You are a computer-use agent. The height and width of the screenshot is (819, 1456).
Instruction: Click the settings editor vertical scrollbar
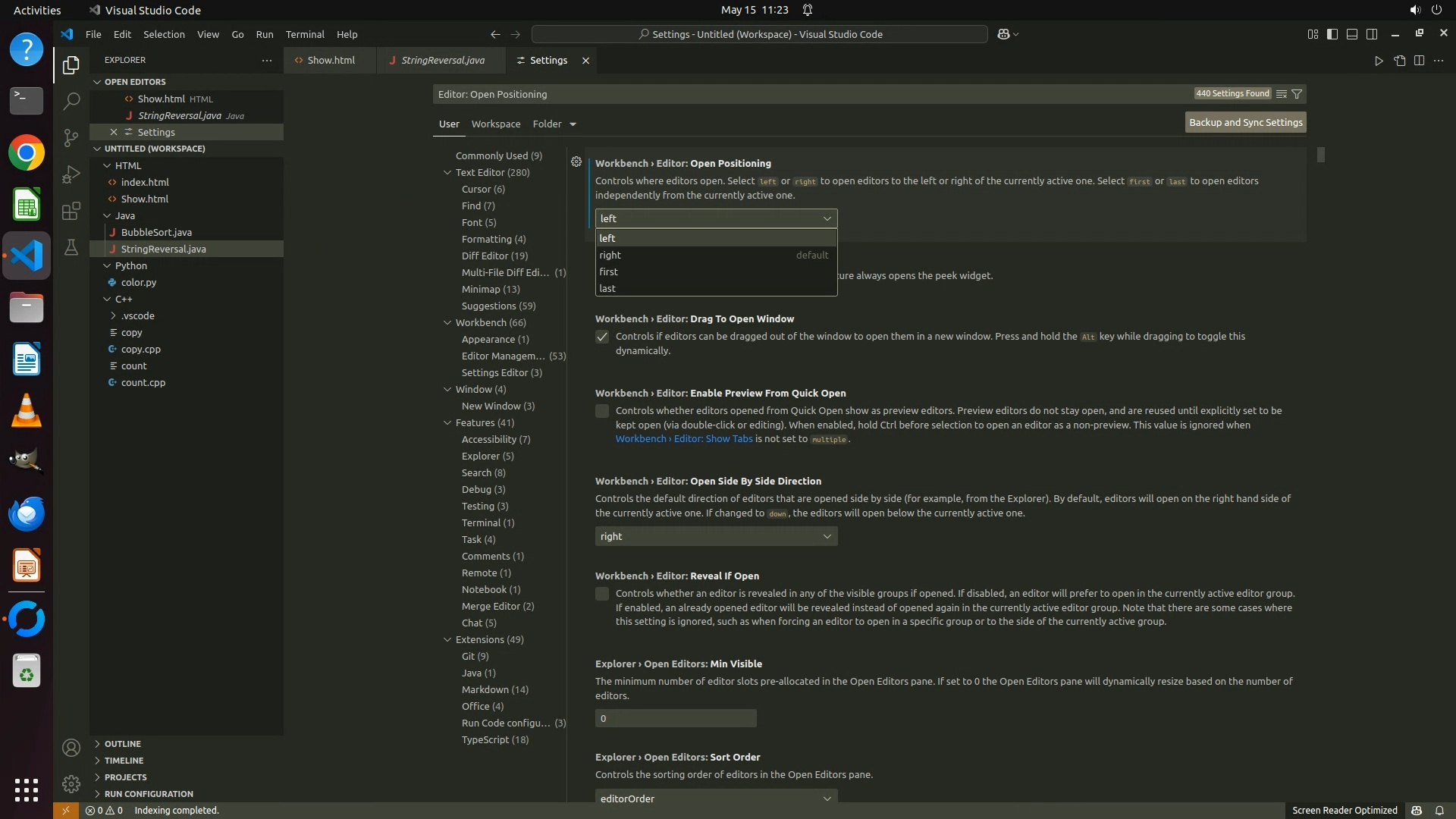click(1320, 155)
